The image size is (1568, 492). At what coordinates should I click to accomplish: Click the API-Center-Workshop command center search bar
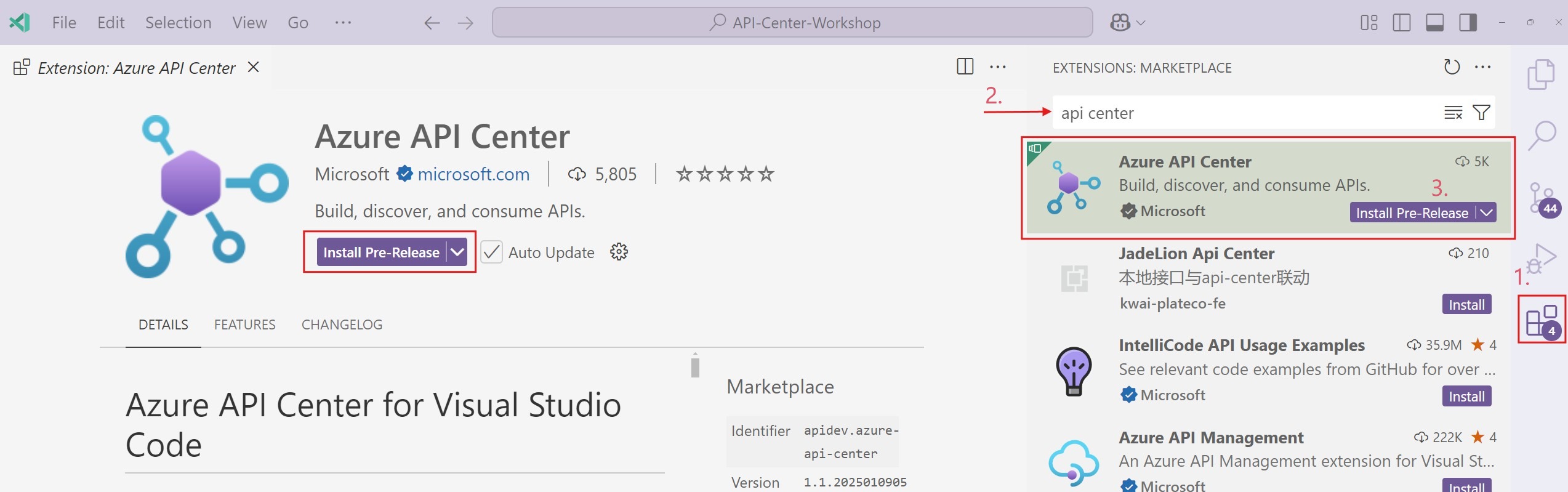pos(792,23)
